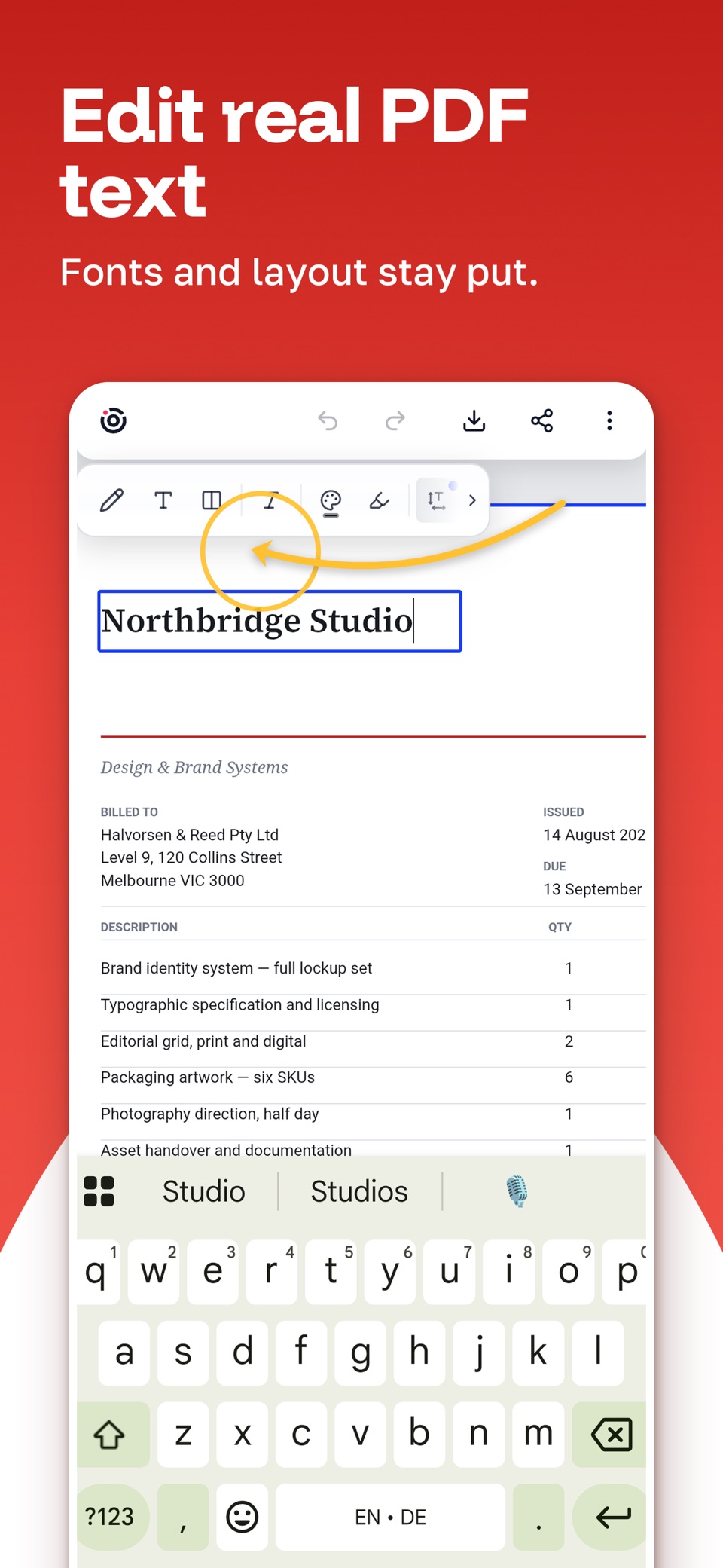723x1568 pixels.
Task: Tap the m key on the keyboard
Action: coord(538,1434)
